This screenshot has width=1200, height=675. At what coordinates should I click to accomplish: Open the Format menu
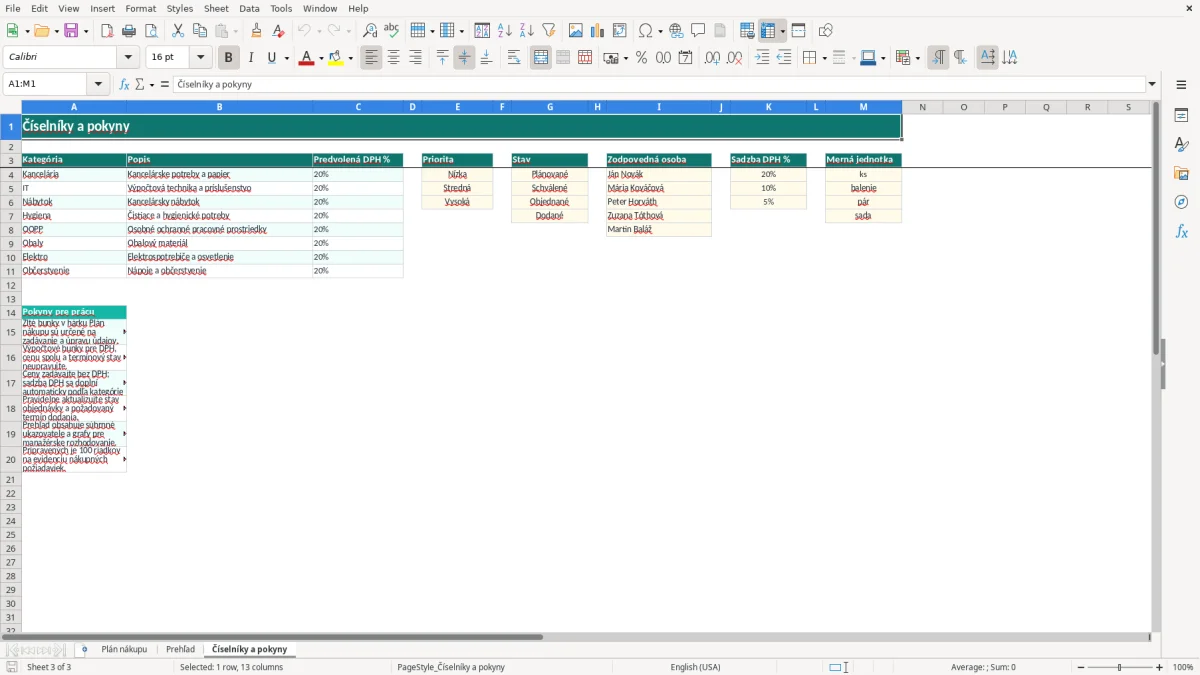140,8
